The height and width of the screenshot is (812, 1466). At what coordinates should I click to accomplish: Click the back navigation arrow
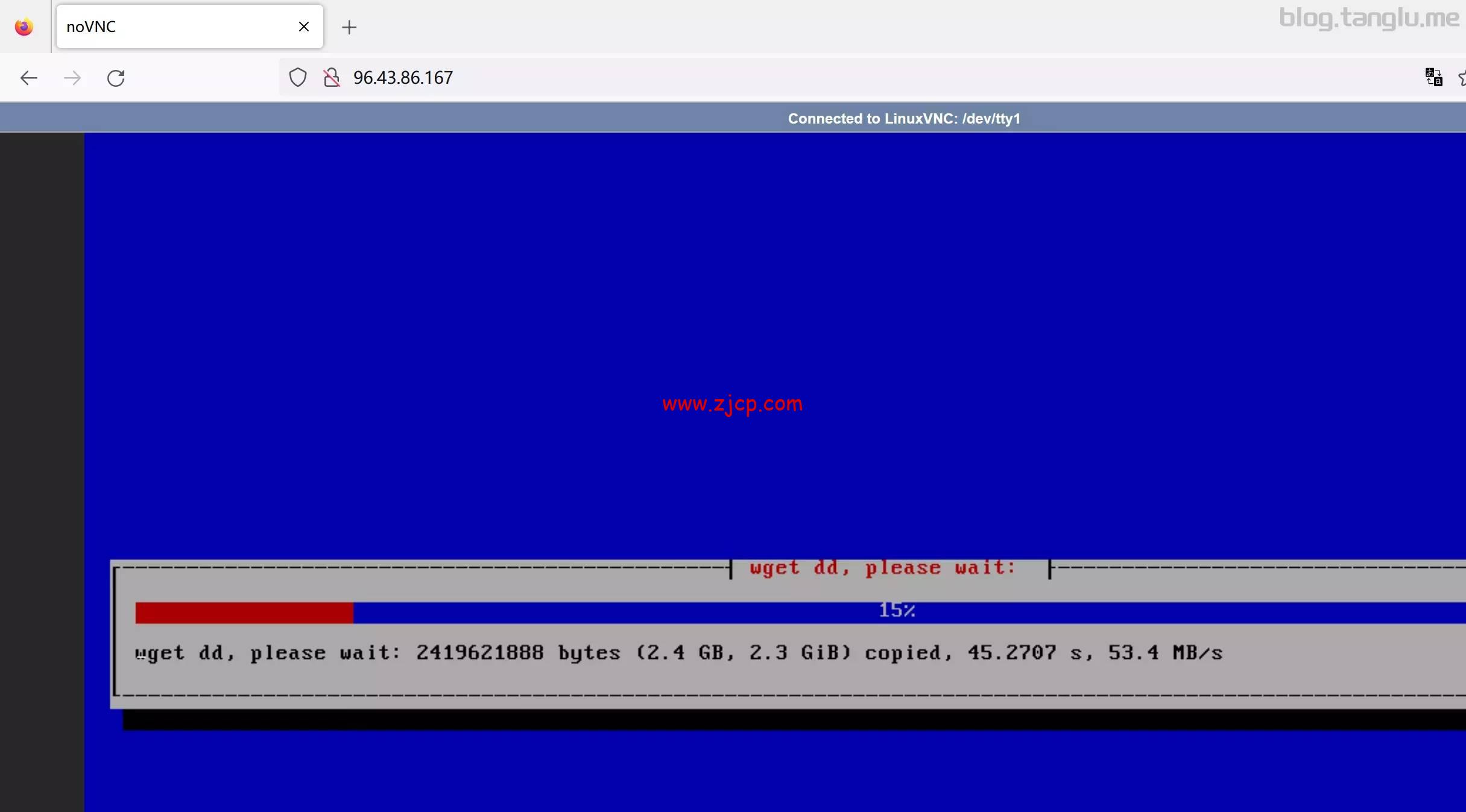[x=28, y=77]
